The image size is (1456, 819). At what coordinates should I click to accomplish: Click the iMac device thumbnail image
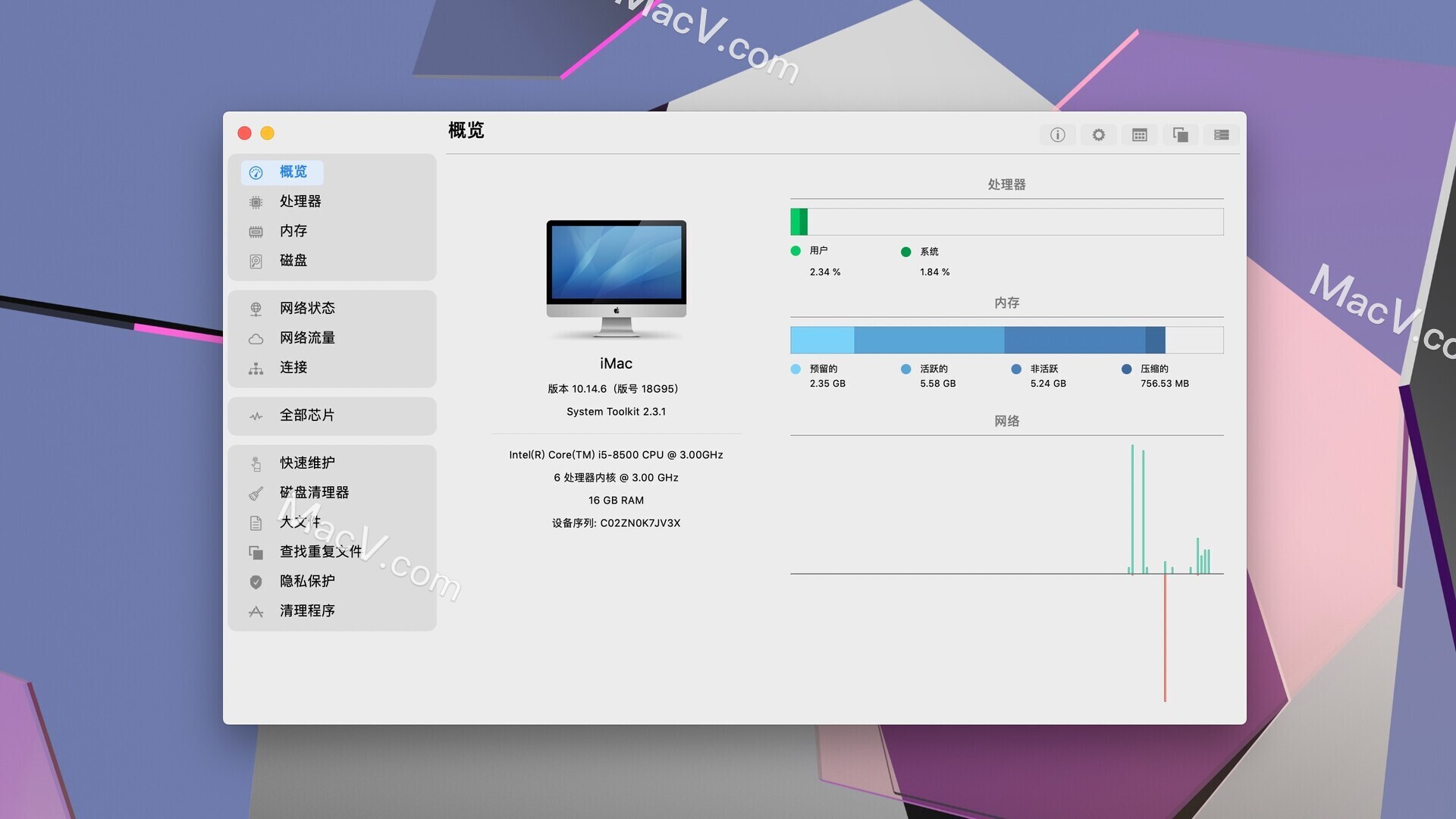pyautogui.click(x=616, y=277)
